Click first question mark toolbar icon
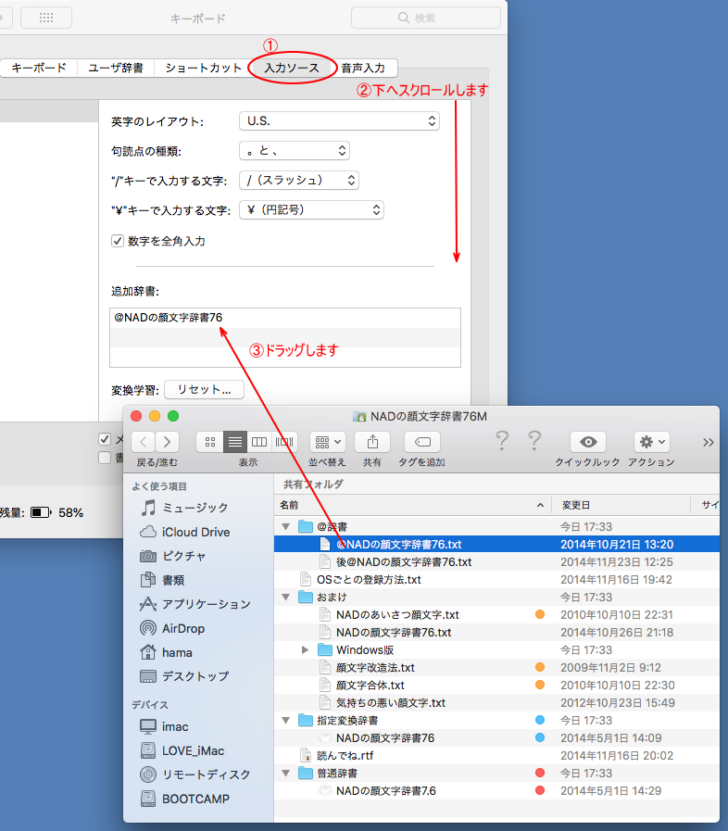 pos(502,441)
